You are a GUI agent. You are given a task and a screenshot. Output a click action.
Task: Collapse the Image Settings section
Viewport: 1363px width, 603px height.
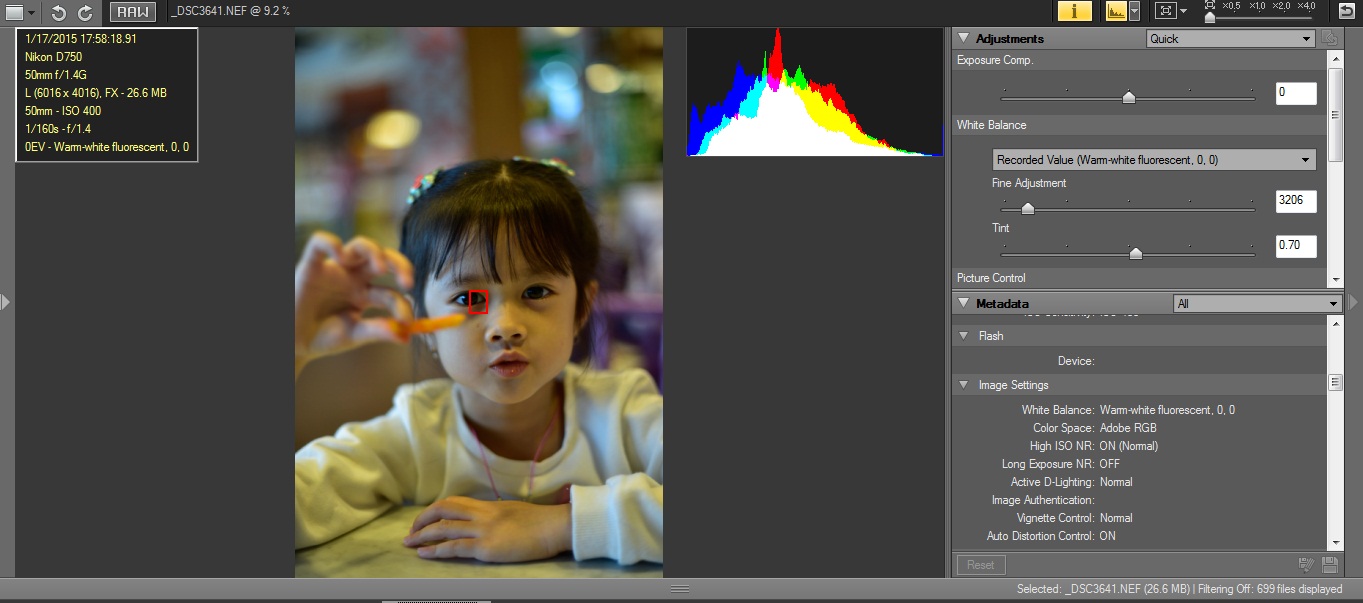(x=963, y=385)
